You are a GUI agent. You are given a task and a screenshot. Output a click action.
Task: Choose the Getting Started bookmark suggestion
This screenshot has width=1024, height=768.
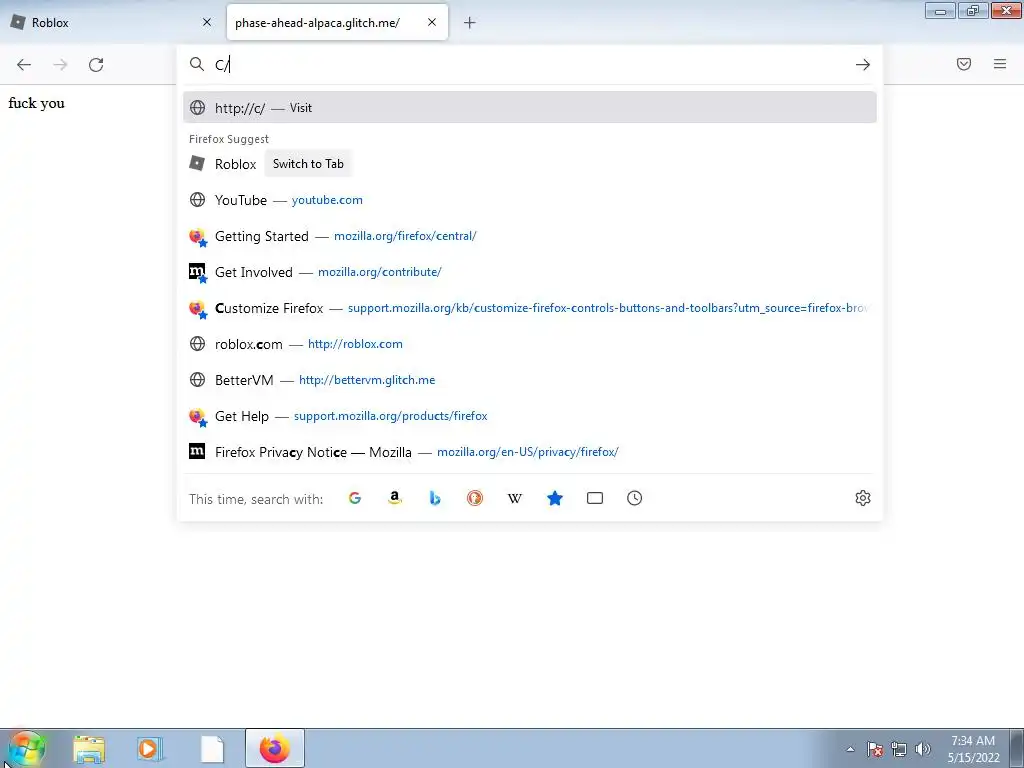click(530, 236)
